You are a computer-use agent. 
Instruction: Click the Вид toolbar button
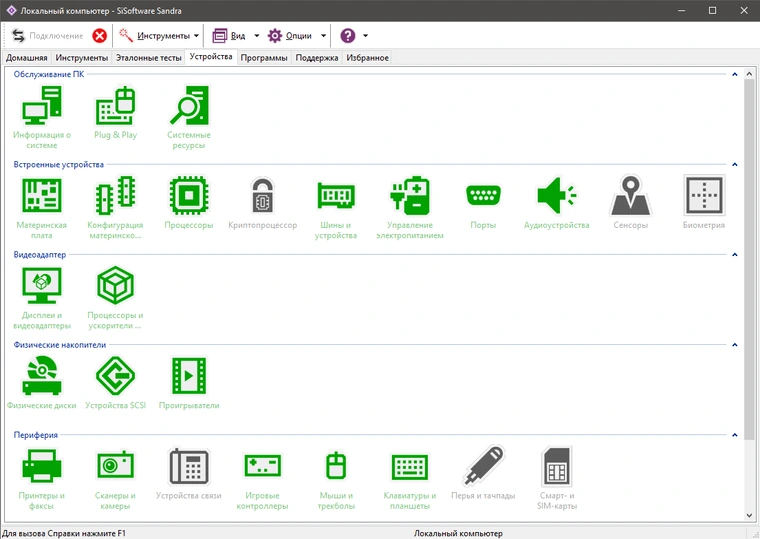point(229,35)
